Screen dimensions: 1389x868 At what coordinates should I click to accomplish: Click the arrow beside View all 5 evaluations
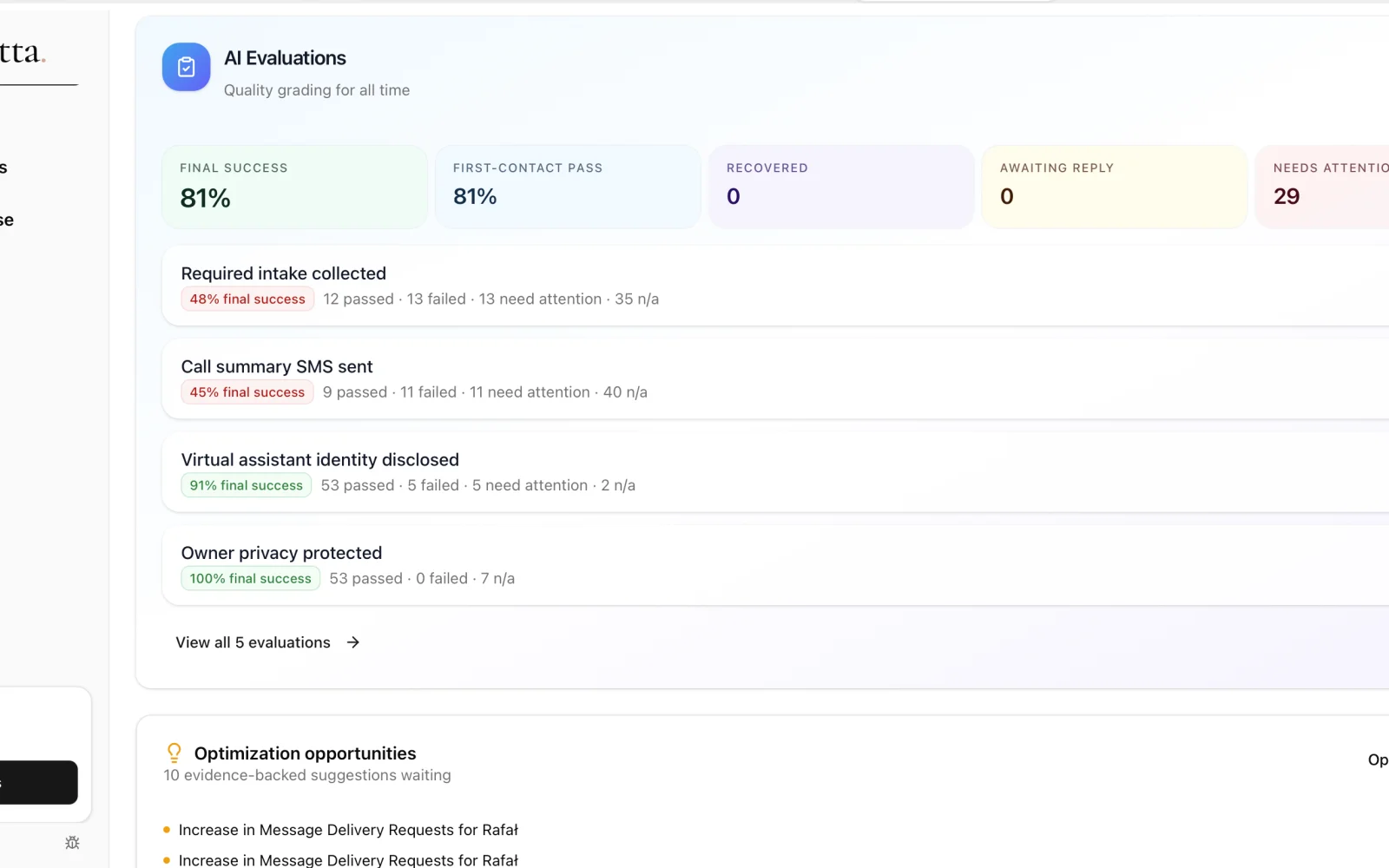tap(353, 642)
